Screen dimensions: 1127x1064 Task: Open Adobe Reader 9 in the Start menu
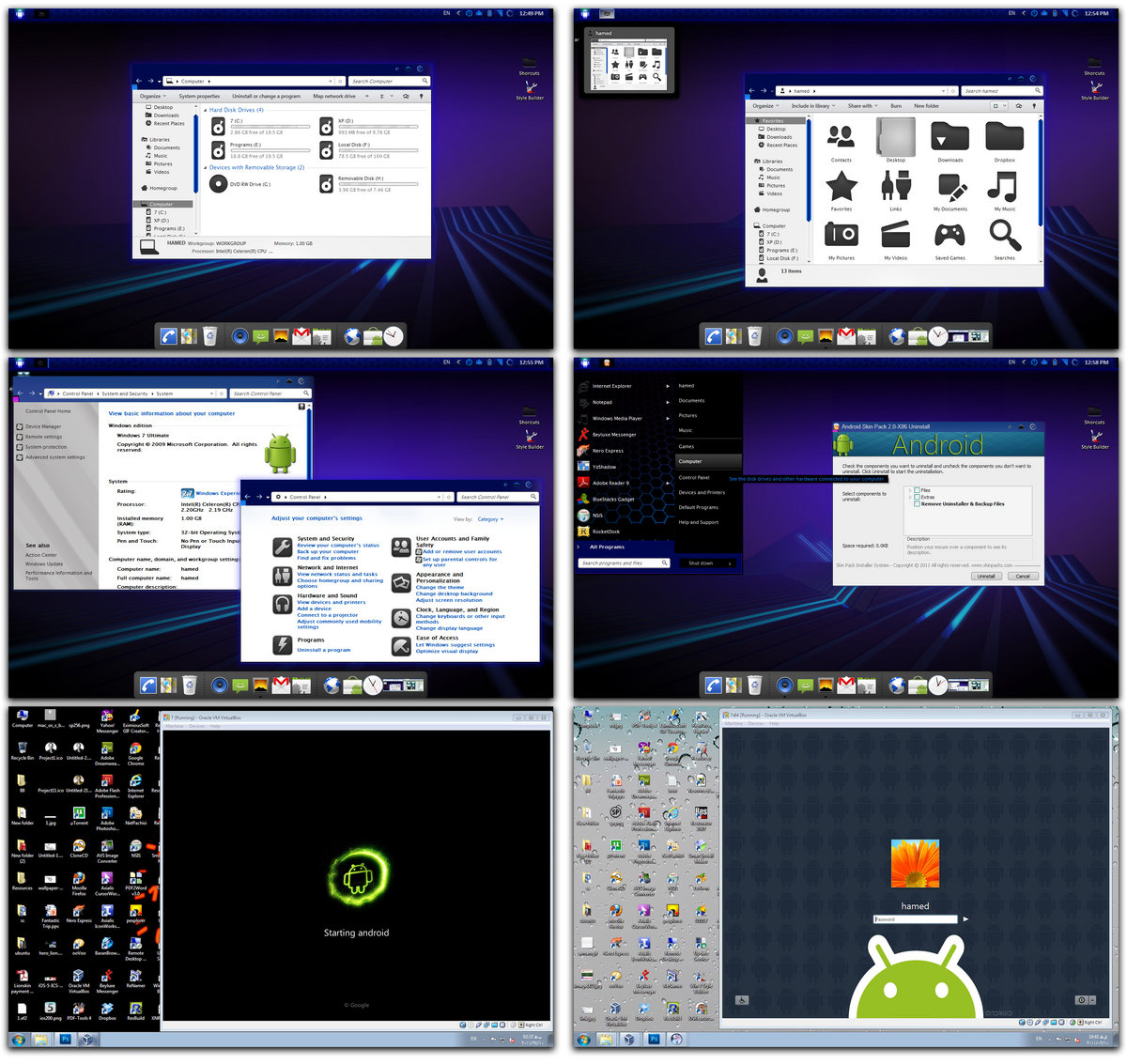pos(610,483)
